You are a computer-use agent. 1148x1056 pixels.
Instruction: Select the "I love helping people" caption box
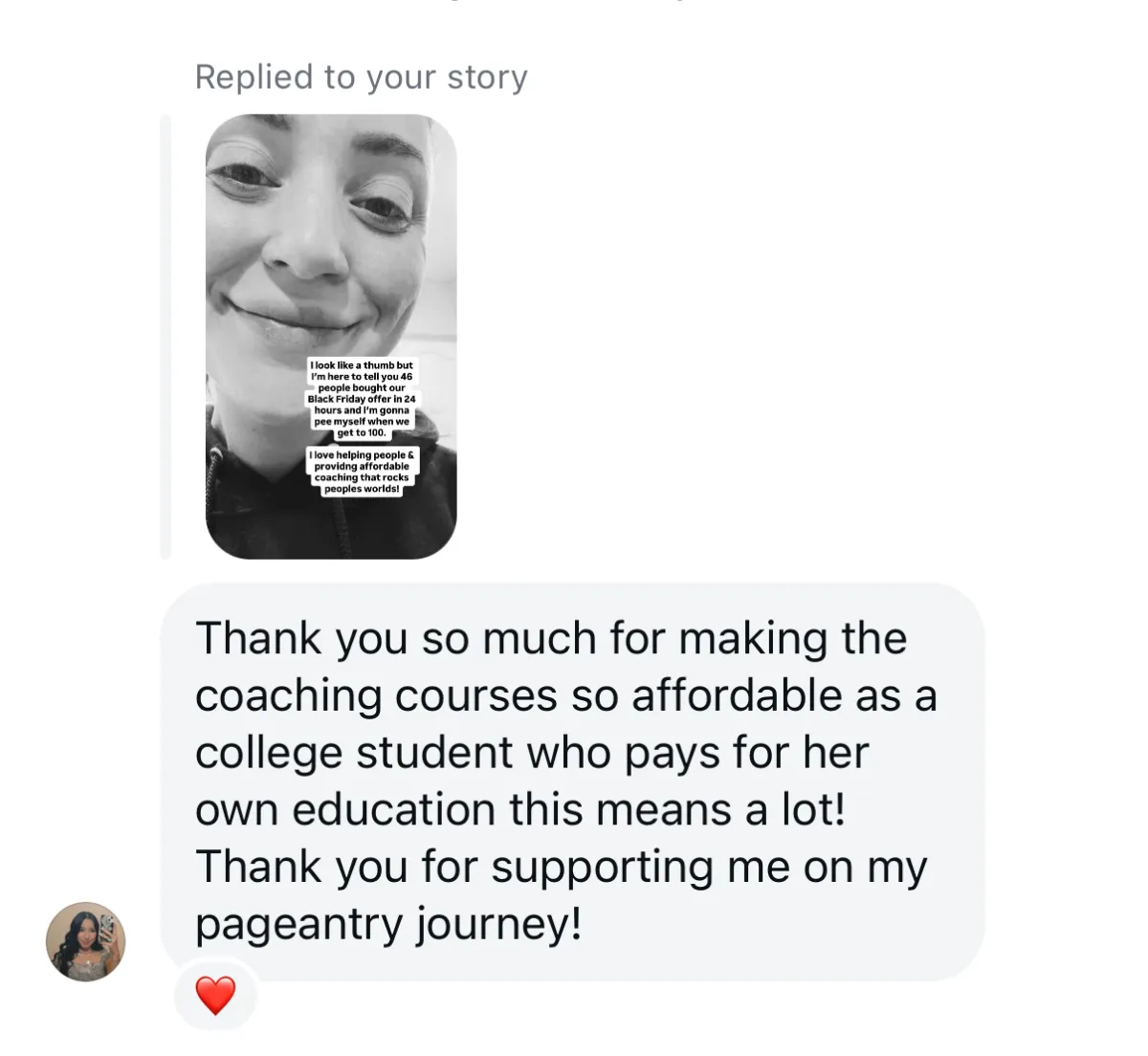click(362, 472)
